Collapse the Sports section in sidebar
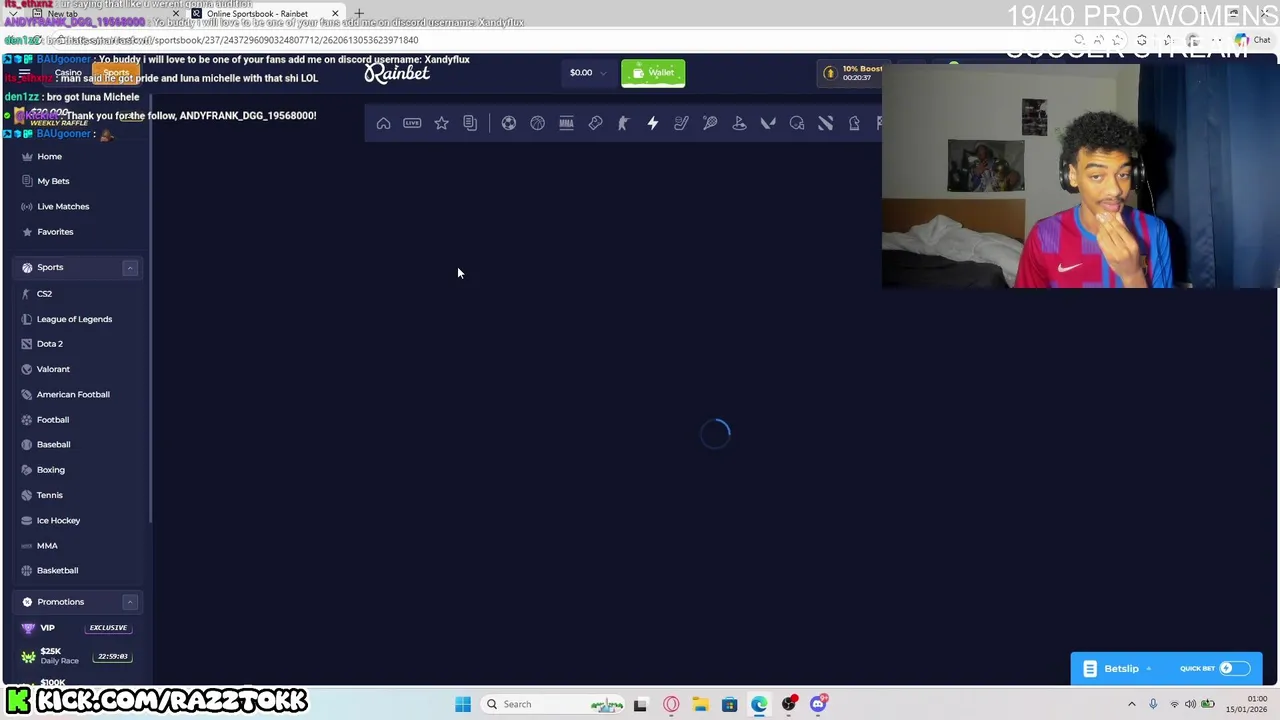Image resolution: width=1280 pixels, height=720 pixels. [130, 267]
